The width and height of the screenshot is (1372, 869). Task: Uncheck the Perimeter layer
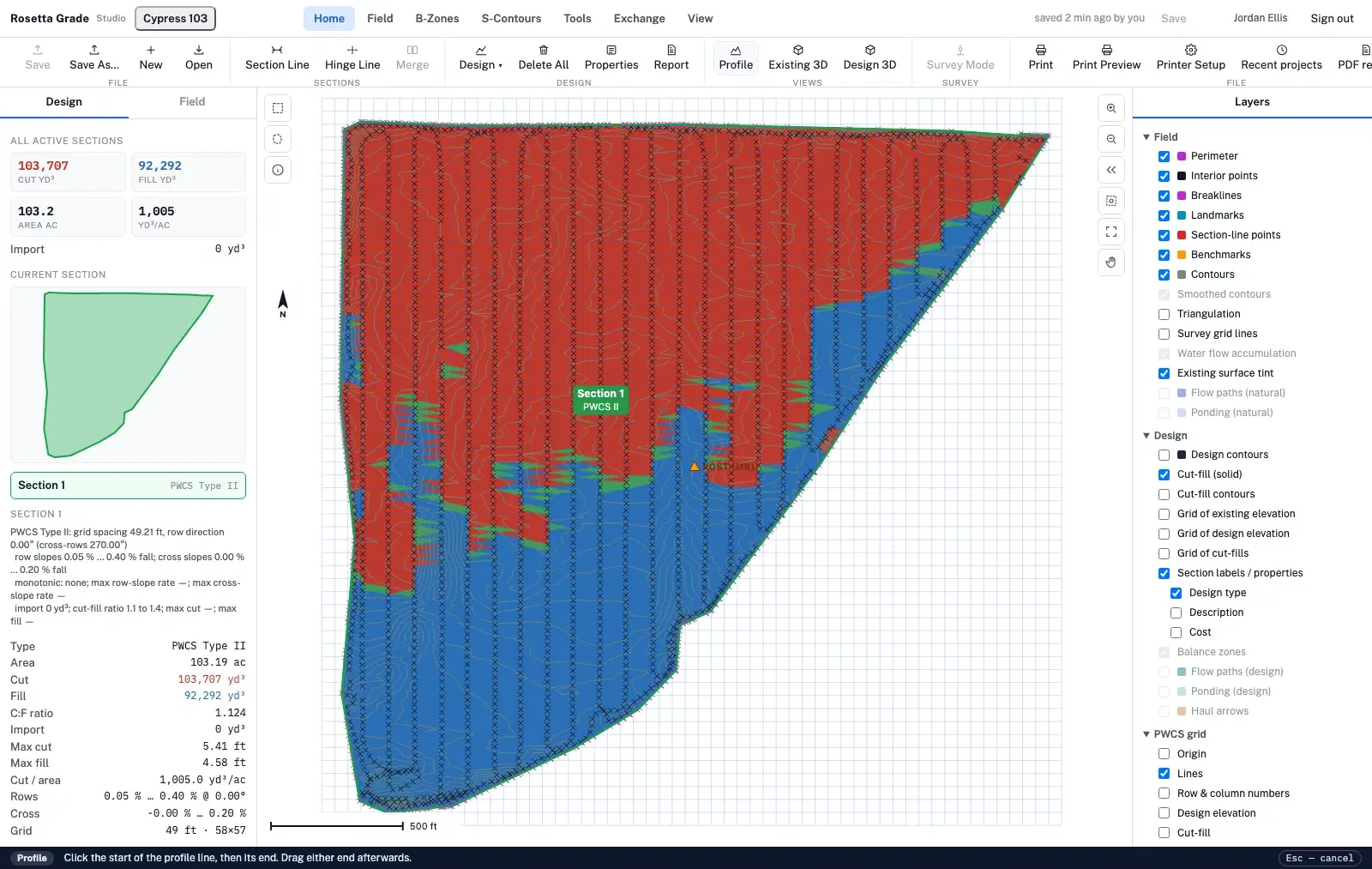pyautogui.click(x=1164, y=156)
